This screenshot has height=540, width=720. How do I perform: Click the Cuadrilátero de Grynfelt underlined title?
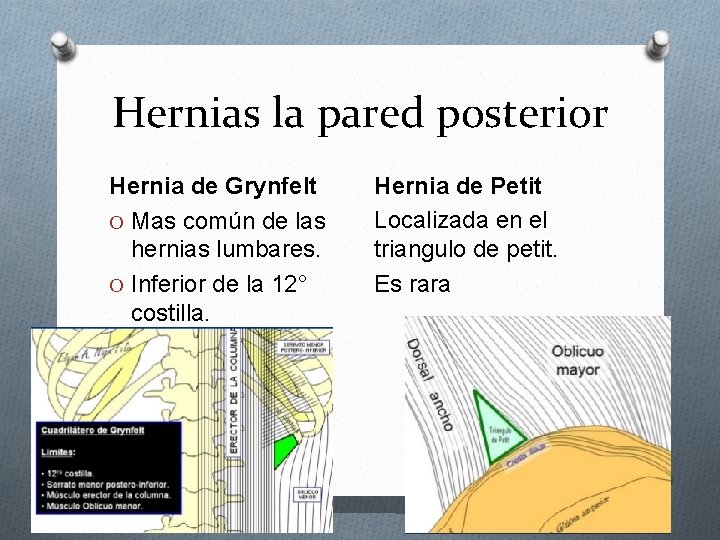93,430
